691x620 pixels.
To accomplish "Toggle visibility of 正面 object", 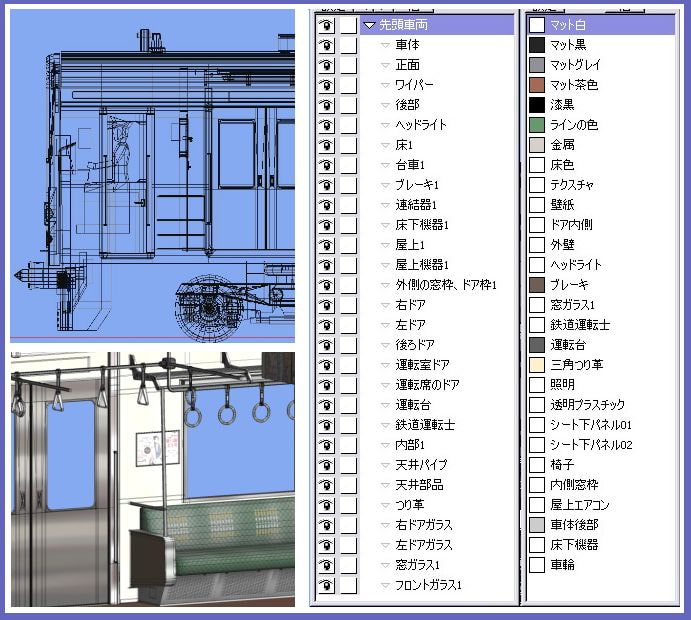I will click(x=326, y=65).
